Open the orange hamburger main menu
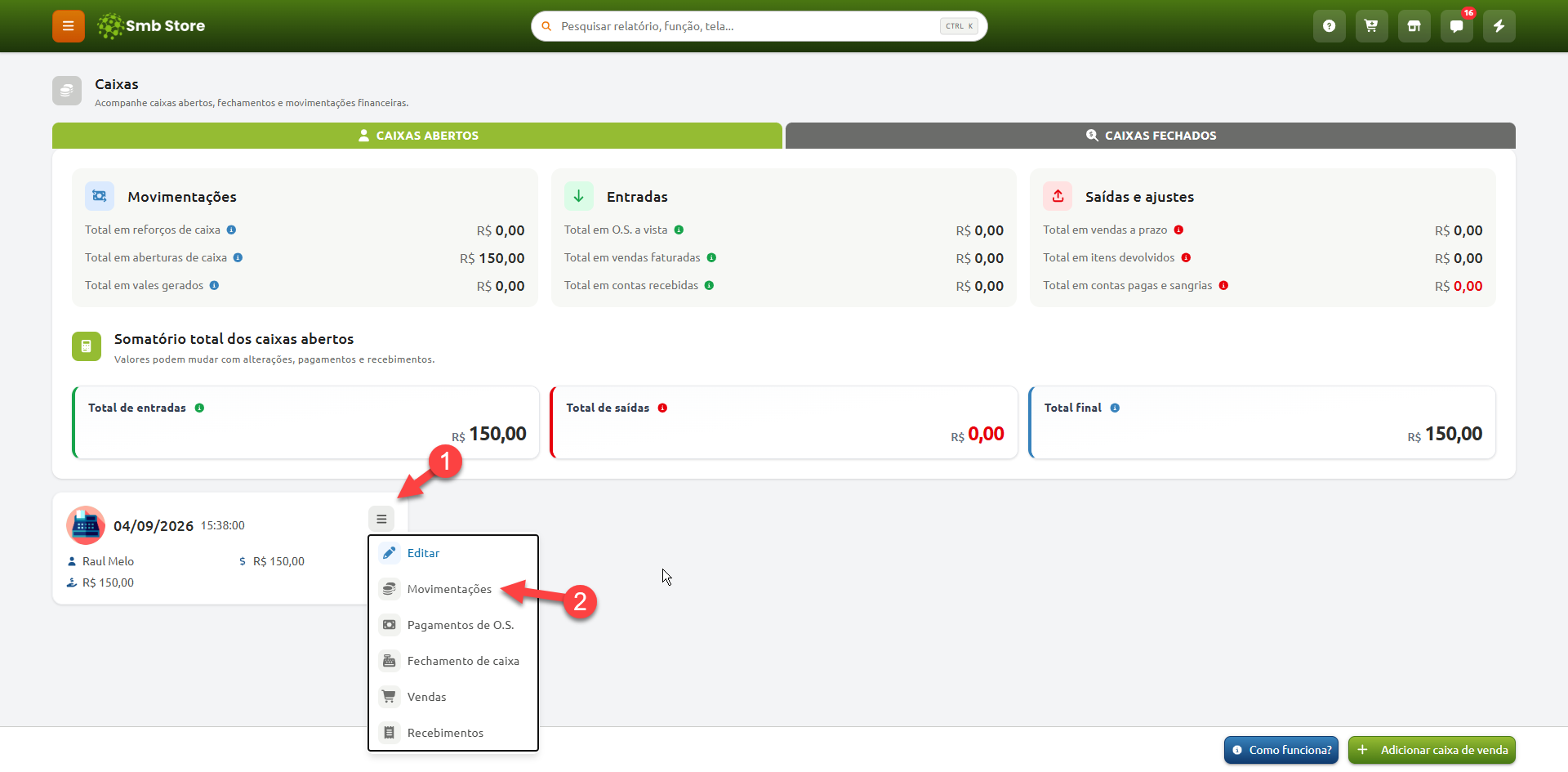The height and width of the screenshot is (772, 1568). click(x=69, y=26)
